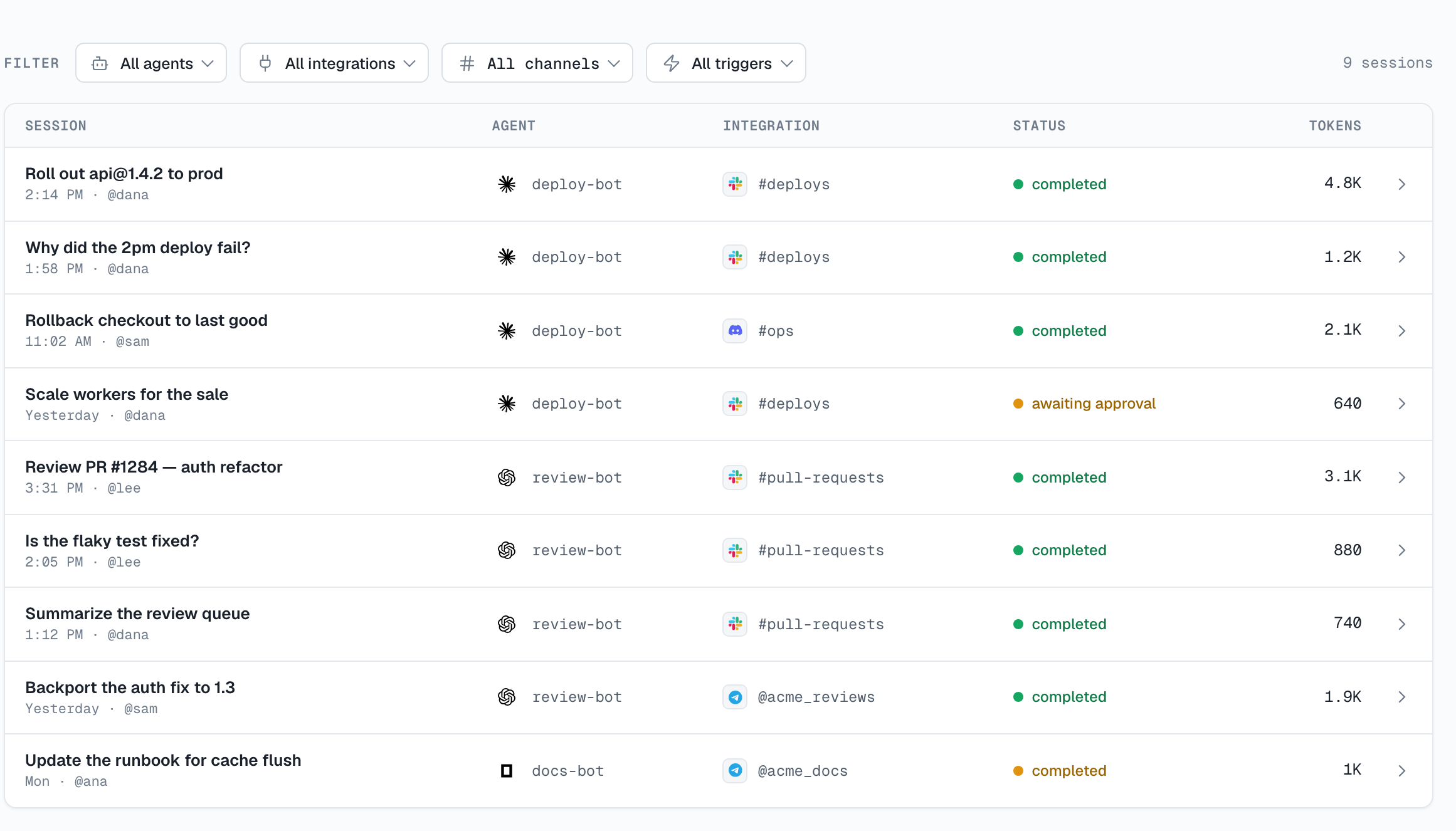Expand the 'Why did the 2pm deploy fail?' row chevron
The height and width of the screenshot is (831, 1456).
[x=1402, y=257]
